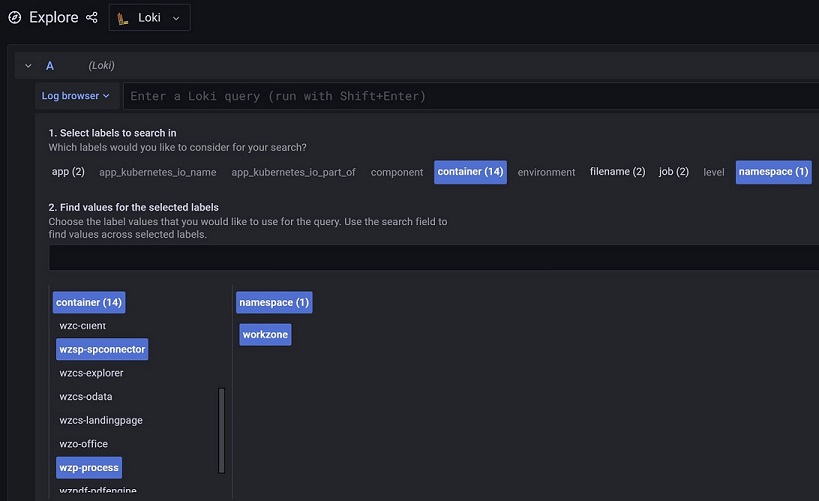This screenshot has height=501, width=819.
Task: Toggle the namespace (1) label chip
Action: point(773,172)
